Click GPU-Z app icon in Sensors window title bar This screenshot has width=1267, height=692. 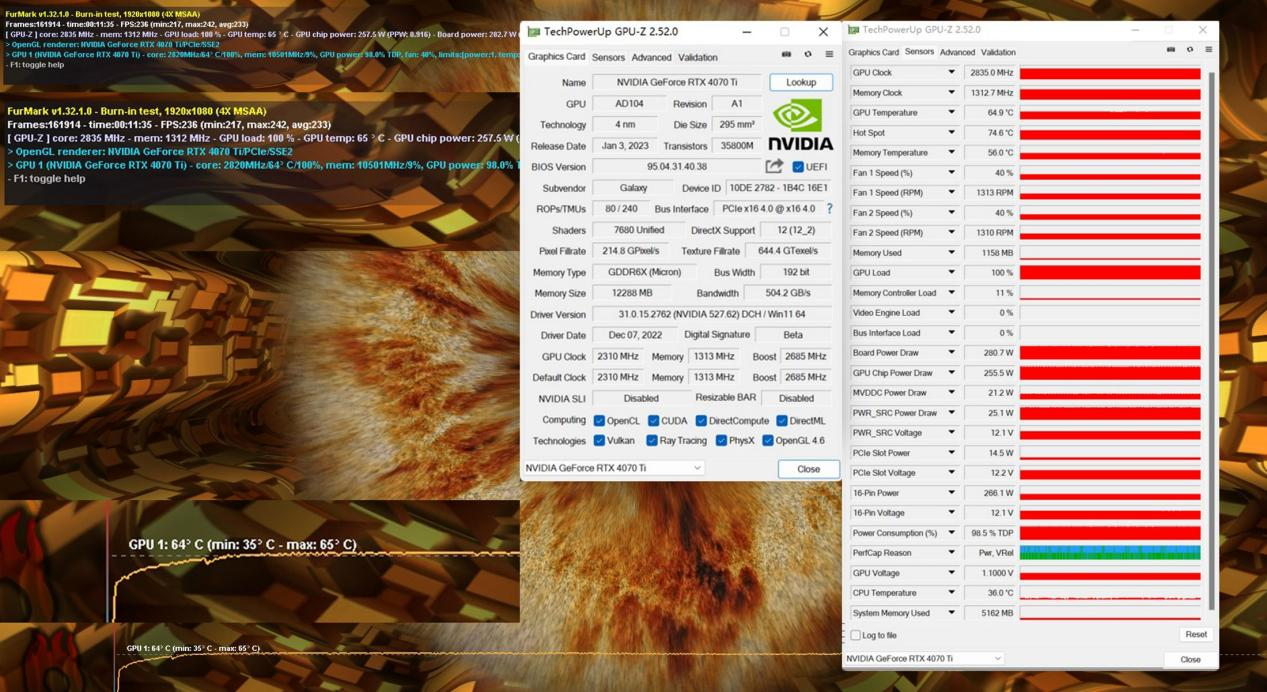853,30
